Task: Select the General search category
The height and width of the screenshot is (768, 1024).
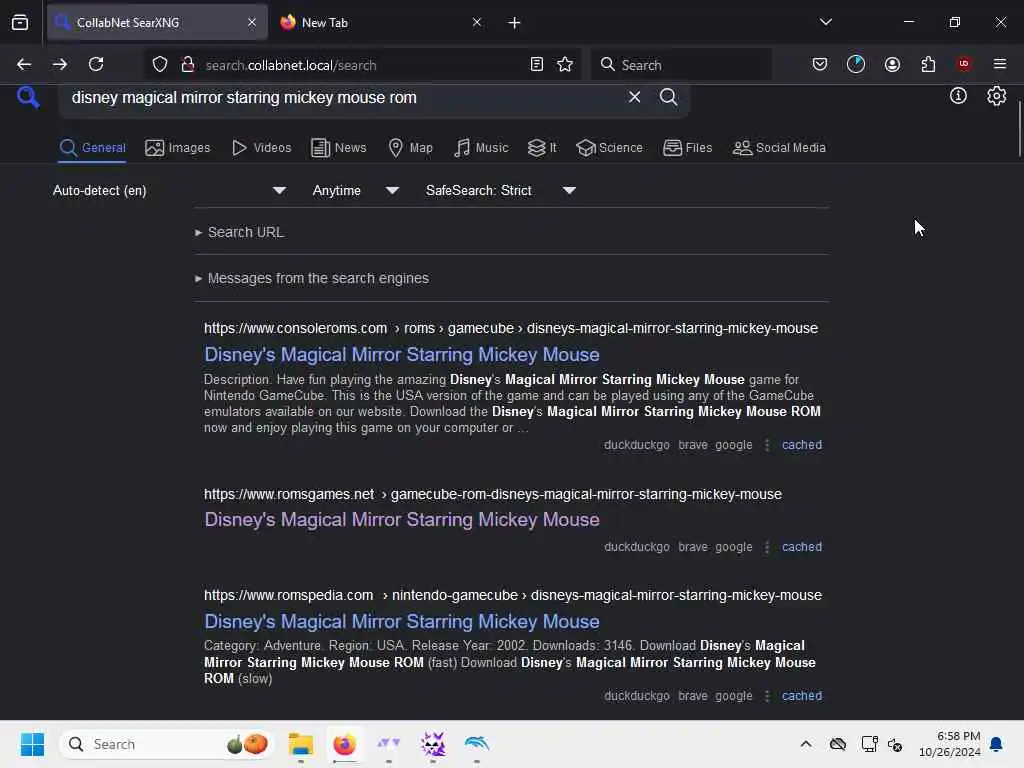Action: point(92,148)
